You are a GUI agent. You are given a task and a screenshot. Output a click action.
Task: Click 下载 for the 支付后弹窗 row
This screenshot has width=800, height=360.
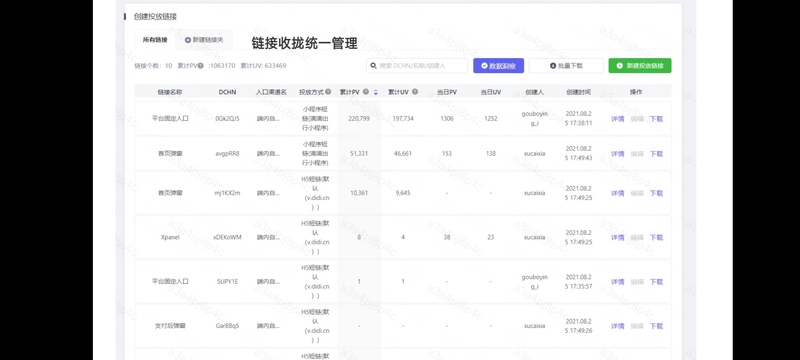656,326
